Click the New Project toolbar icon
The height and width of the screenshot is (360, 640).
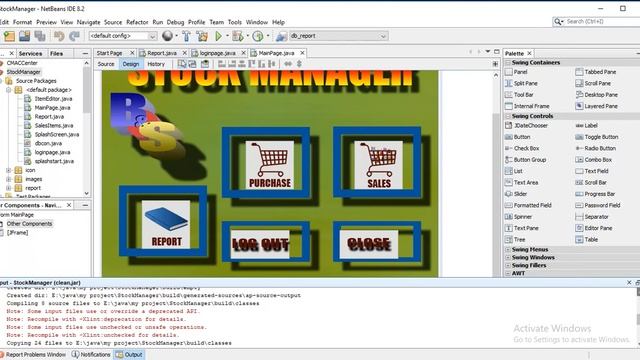pyautogui.click(x=9, y=36)
